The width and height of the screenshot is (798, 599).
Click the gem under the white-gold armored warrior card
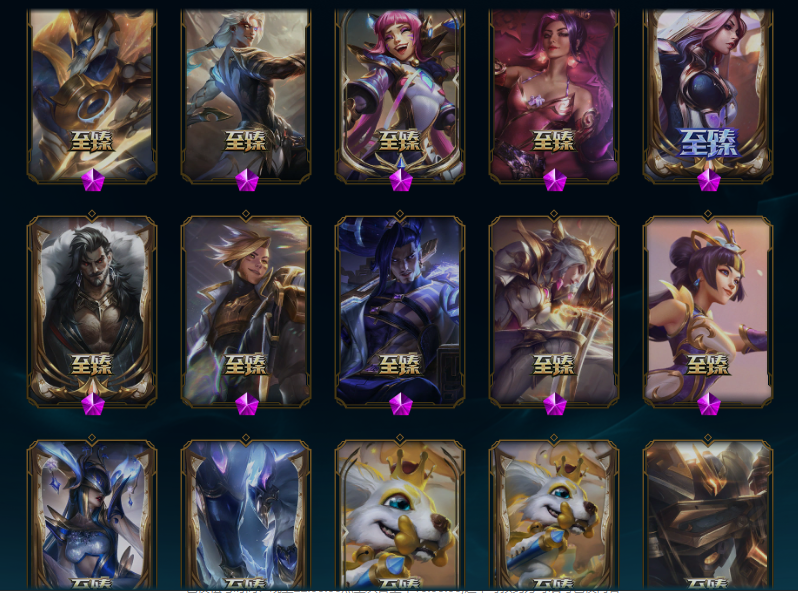coord(555,404)
